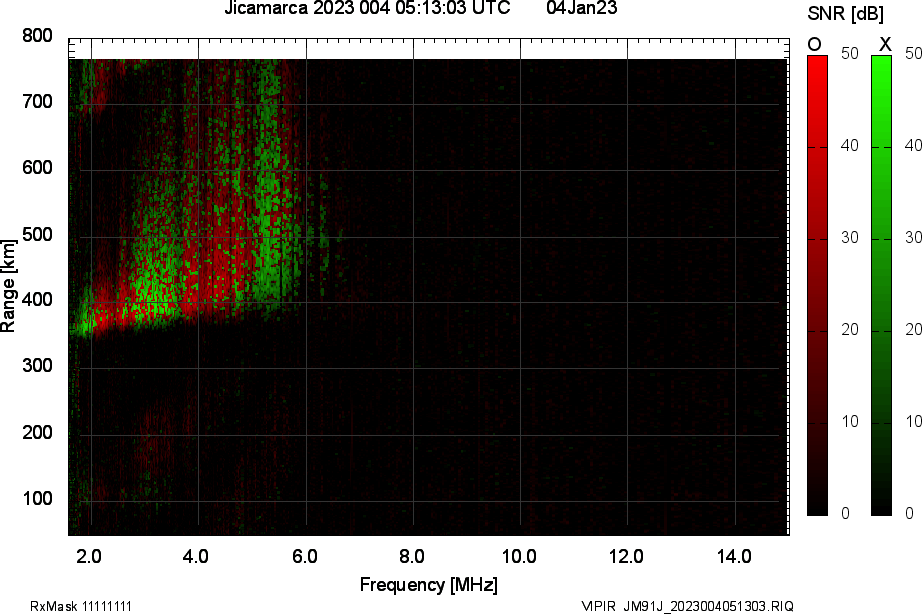Click the 14.0 tick on the frequency axis

pos(734,556)
